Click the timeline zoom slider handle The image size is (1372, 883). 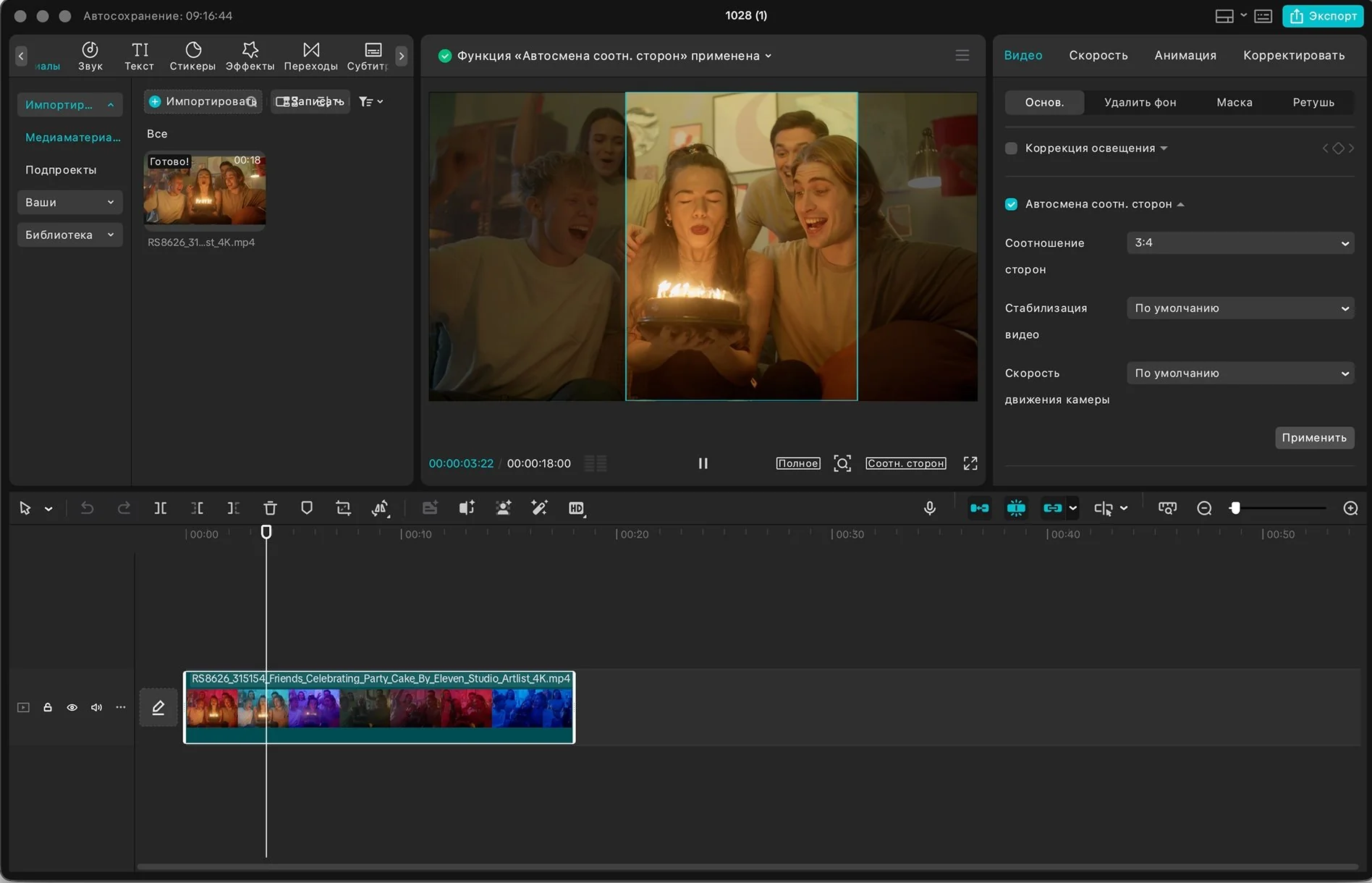1235,508
